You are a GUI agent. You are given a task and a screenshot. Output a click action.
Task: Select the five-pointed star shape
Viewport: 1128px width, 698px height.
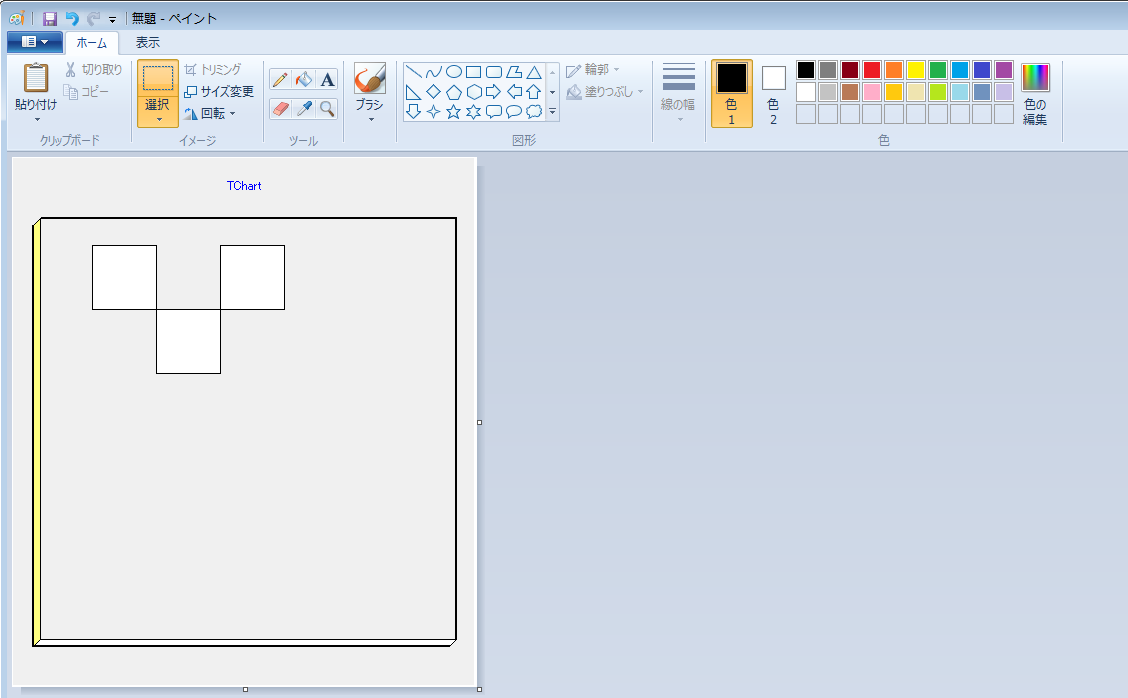(454, 110)
